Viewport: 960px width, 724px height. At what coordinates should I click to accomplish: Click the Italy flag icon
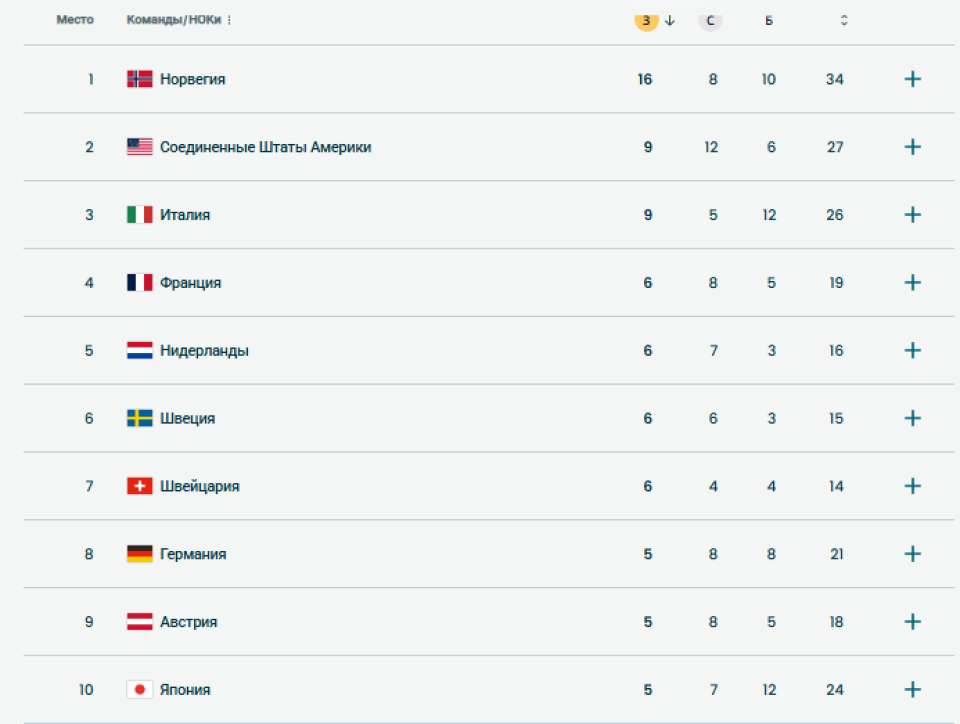coord(140,214)
